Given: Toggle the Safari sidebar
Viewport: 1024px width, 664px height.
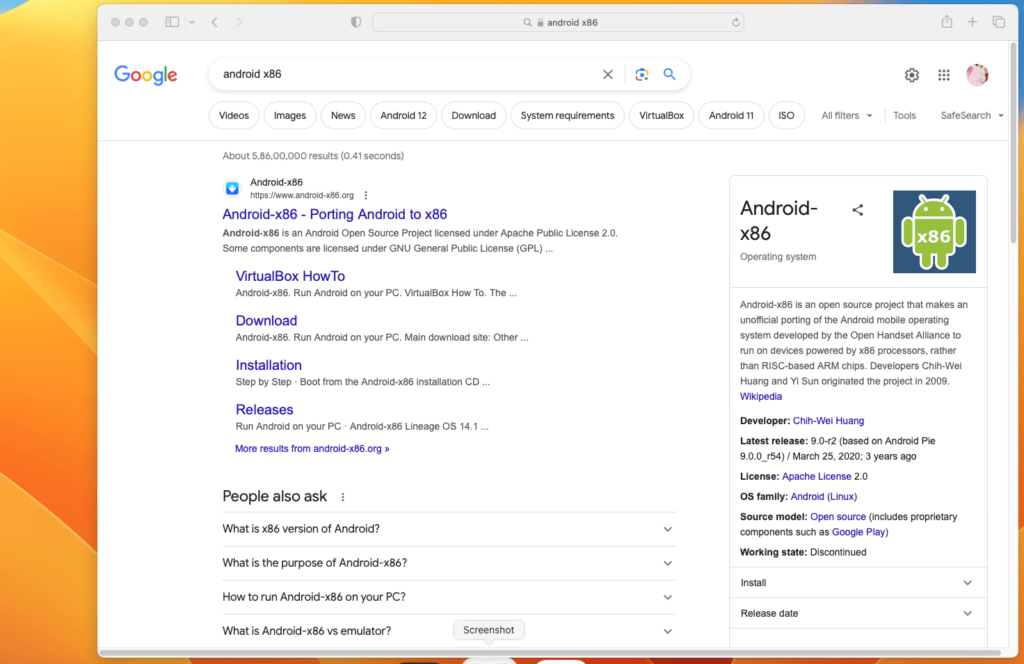Looking at the screenshot, I should (x=171, y=21).
